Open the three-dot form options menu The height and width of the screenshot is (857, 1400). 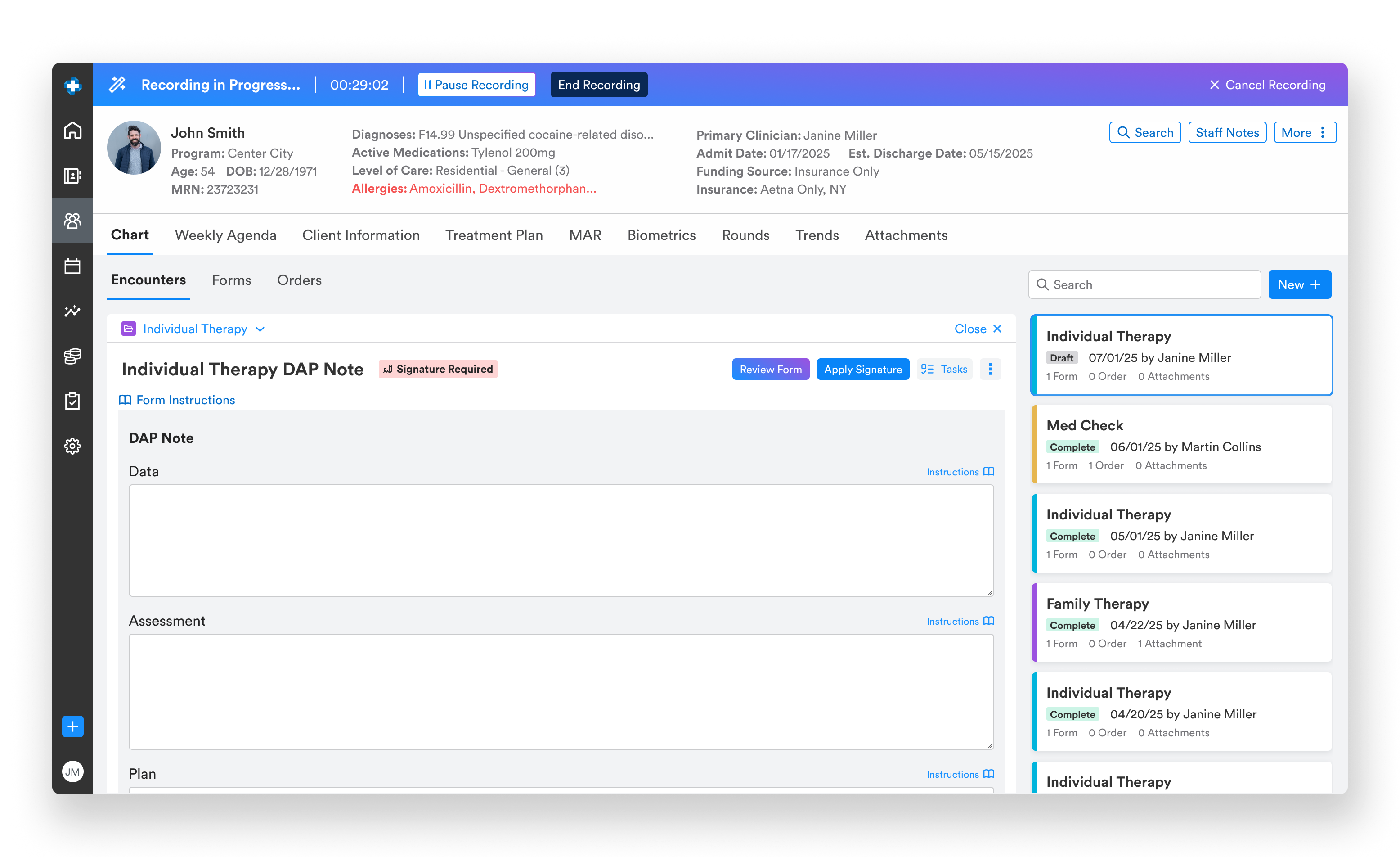tap(990, 369)
